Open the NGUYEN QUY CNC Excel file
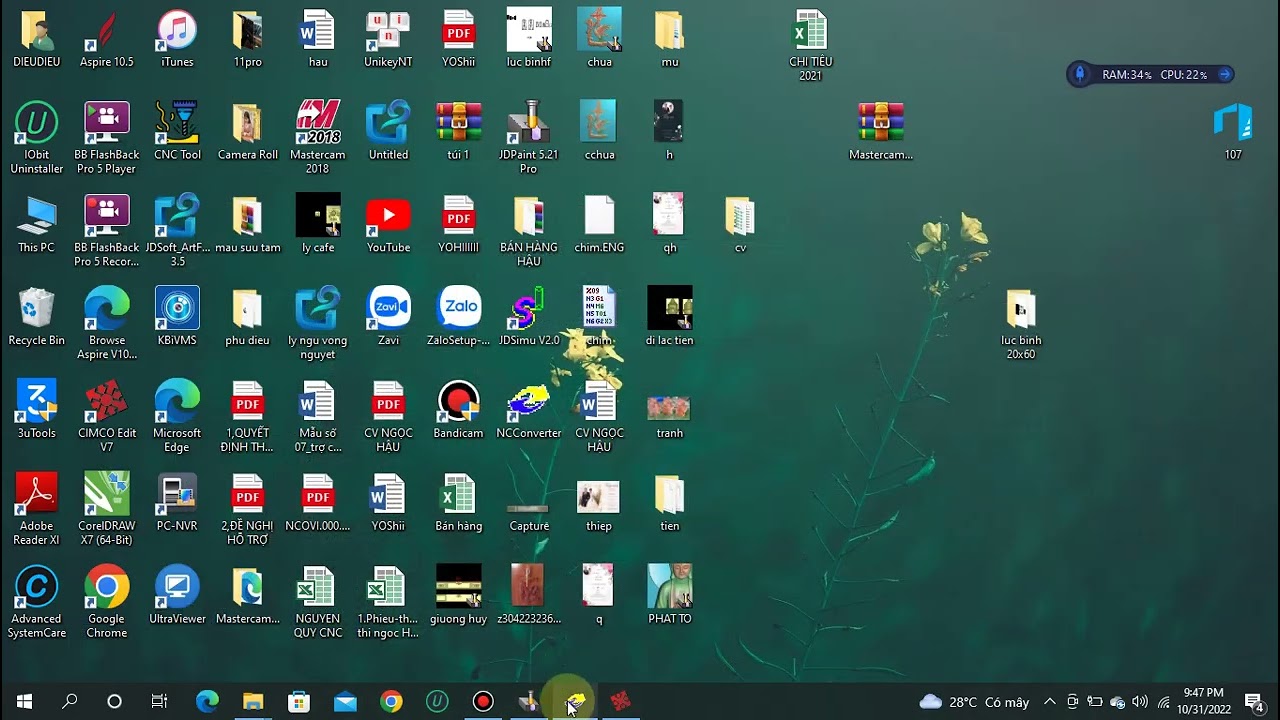The height and width of the screenshot is (720, 1280). 318,603
